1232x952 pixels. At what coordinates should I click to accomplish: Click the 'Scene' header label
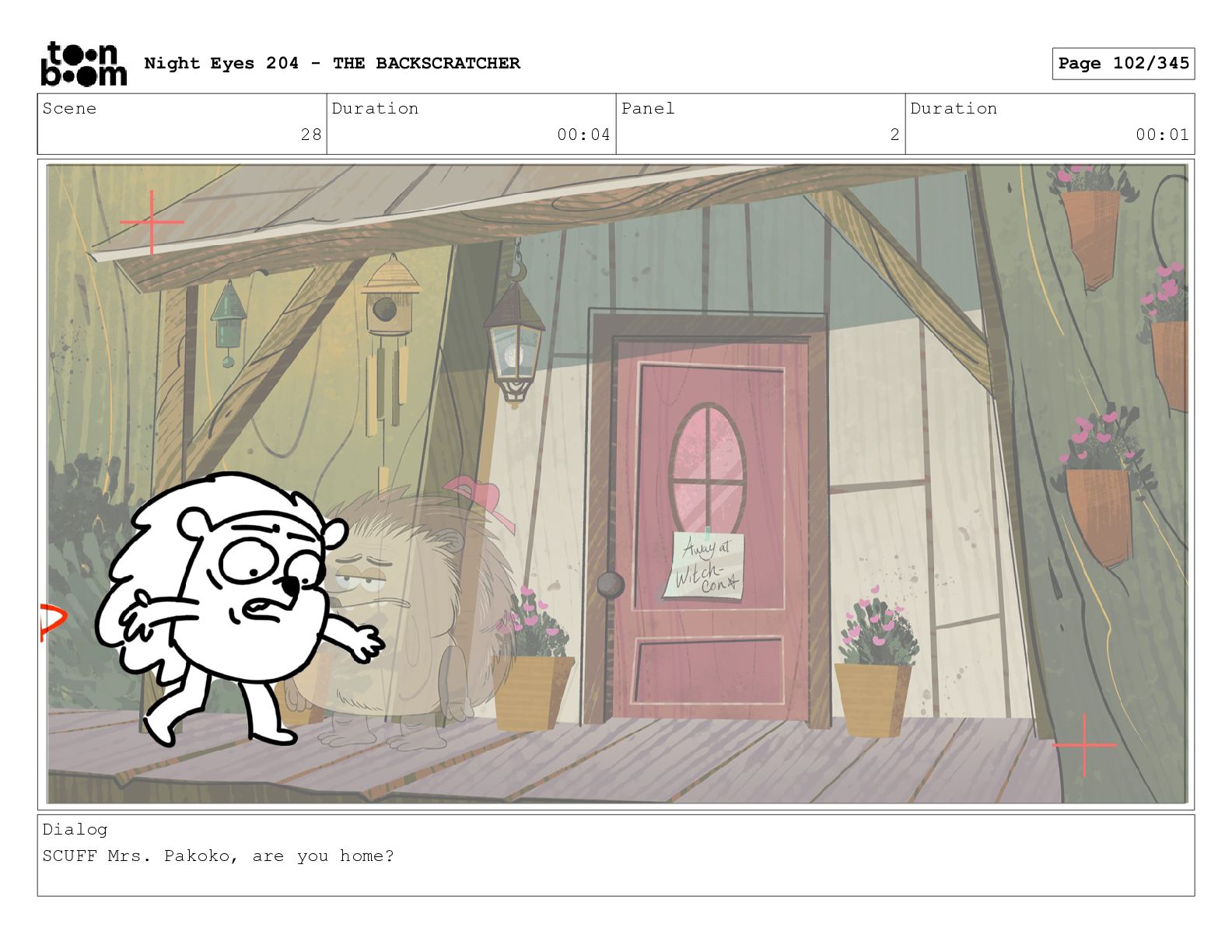tap(69, 108)
